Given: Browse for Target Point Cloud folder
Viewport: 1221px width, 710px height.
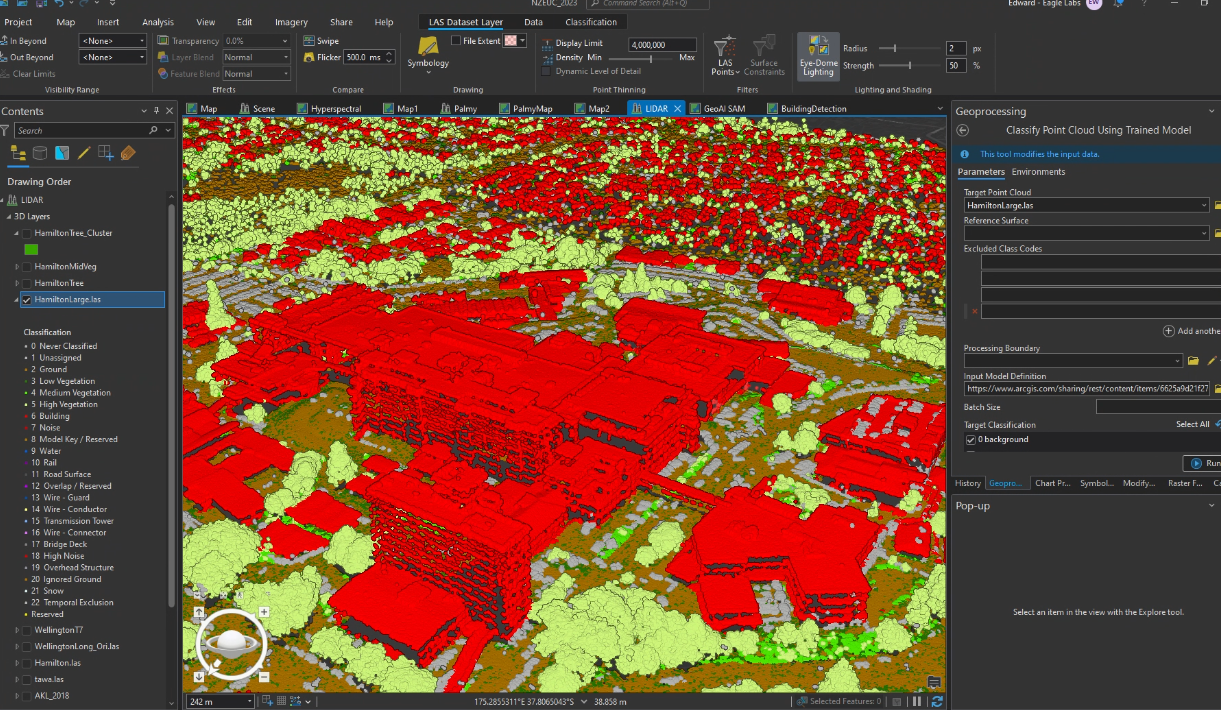Looking at the screenshot, I should tap(1217, 205).
